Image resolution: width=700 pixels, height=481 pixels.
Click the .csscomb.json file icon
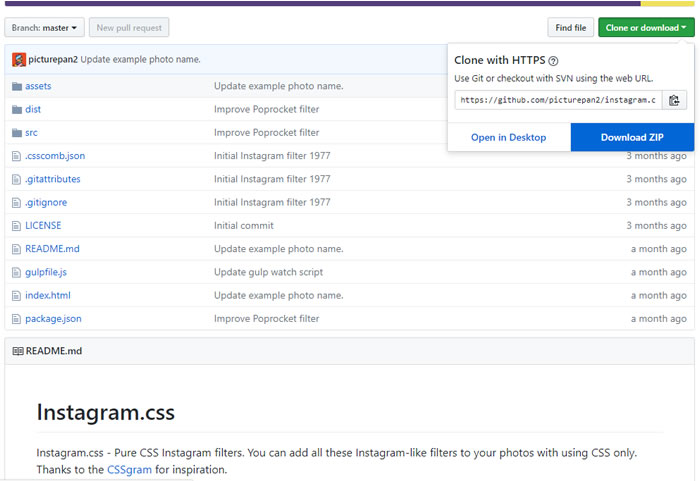[x=16, y=156]
